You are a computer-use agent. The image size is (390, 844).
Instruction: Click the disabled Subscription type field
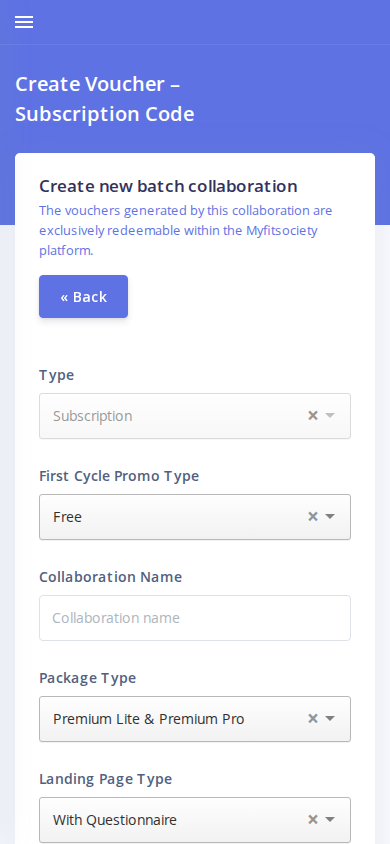(195, 416)
